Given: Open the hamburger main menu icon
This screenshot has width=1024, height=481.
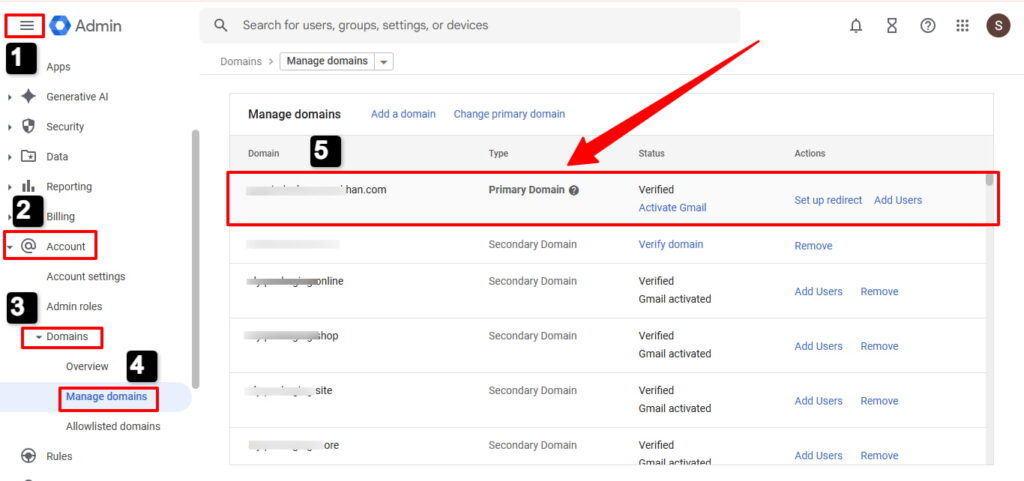Looking at the screenshot, I should pos(27,26).
